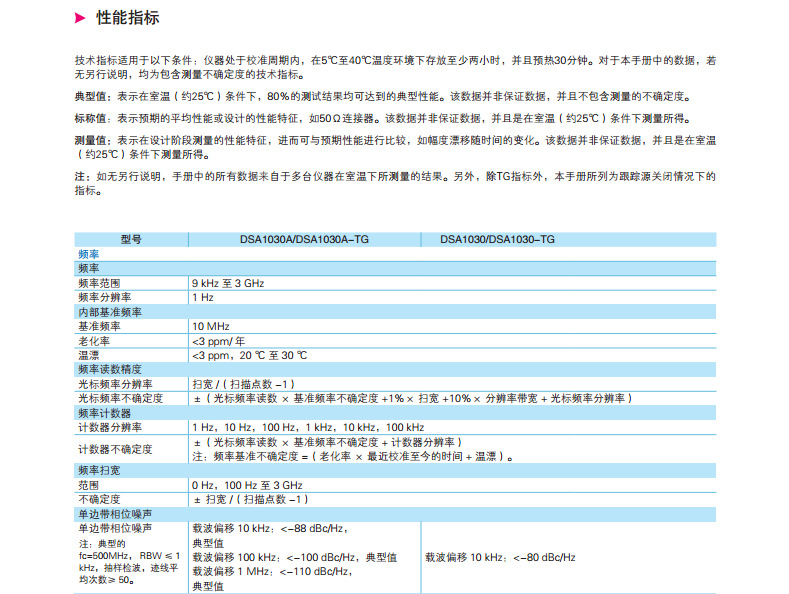Click the 测量值 definition paragraph
Image resolution: width=789 pixels, height=594 pixels.
[x=395, y=147]
